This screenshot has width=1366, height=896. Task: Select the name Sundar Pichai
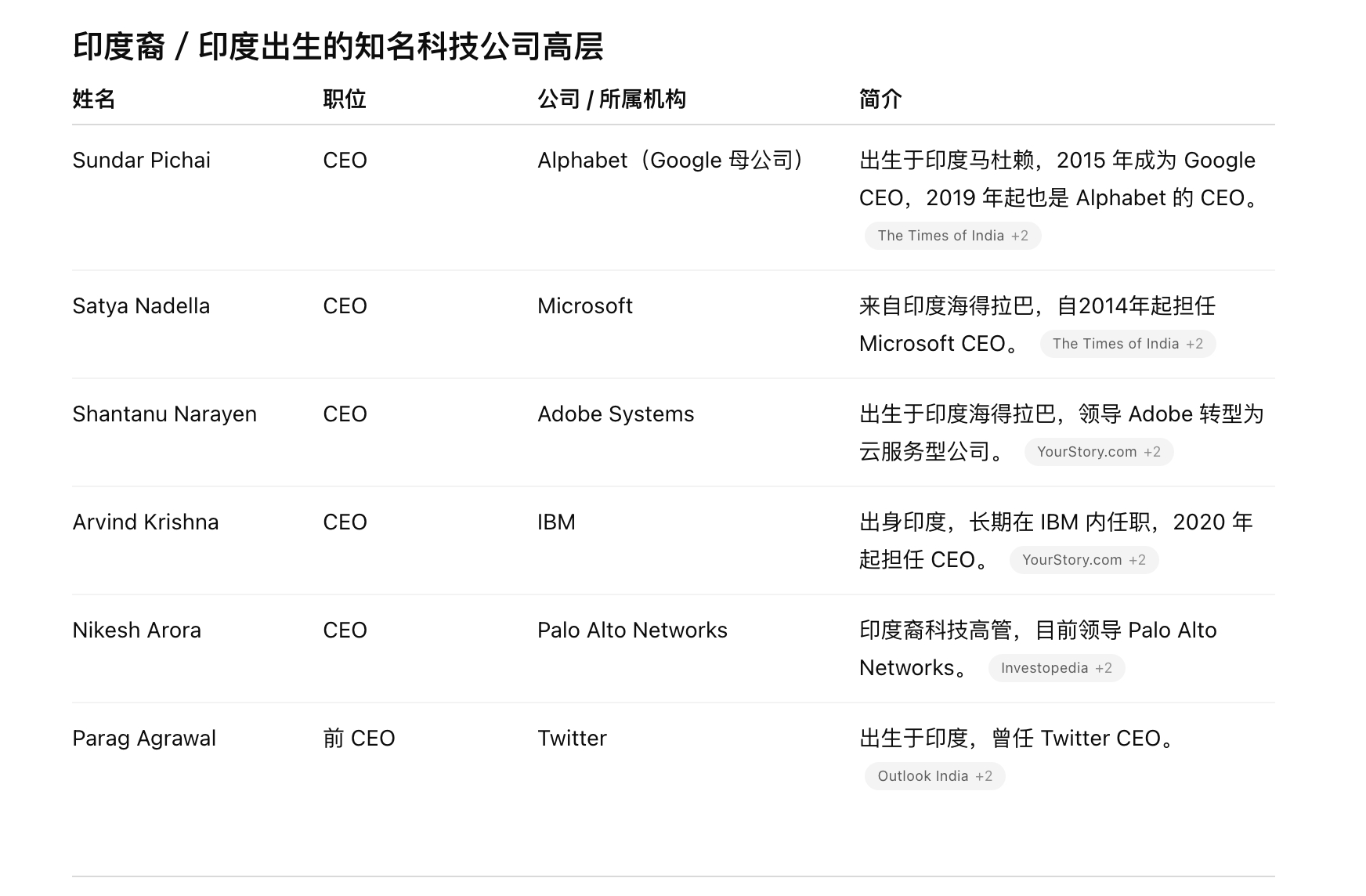142,161
